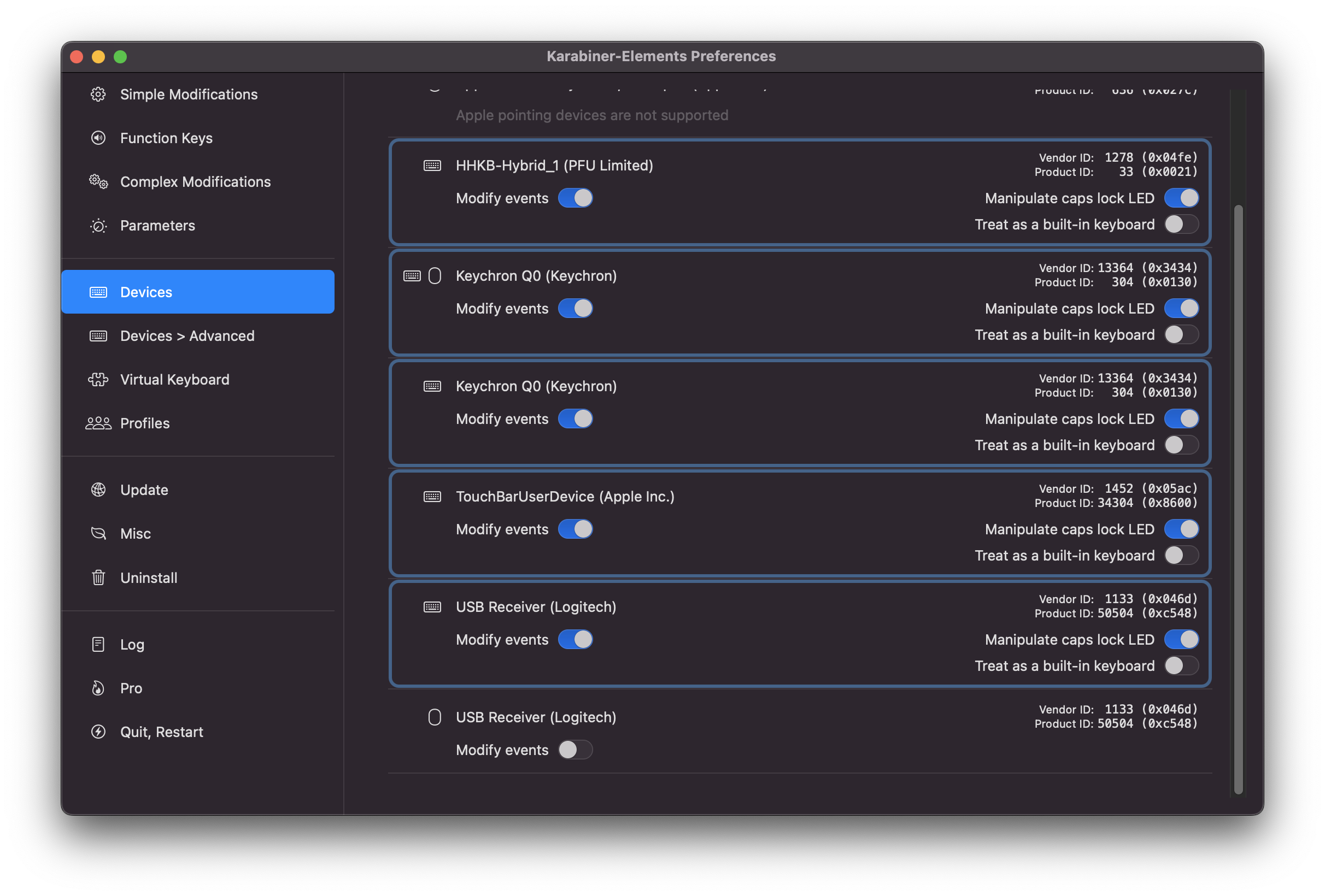Screen dimensions: 1325x896
Task: Click the TouchBarUserDevice keyboard icon
Action: (x=432, y=497)
